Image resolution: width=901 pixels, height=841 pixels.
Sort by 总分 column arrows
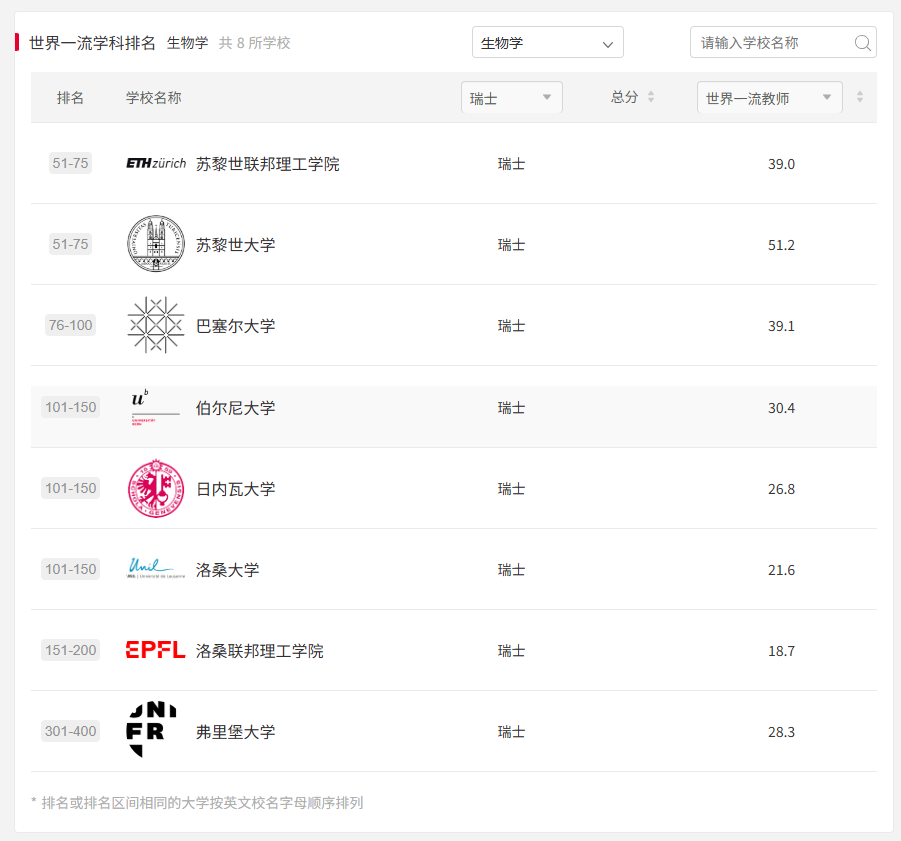(651, 97)
